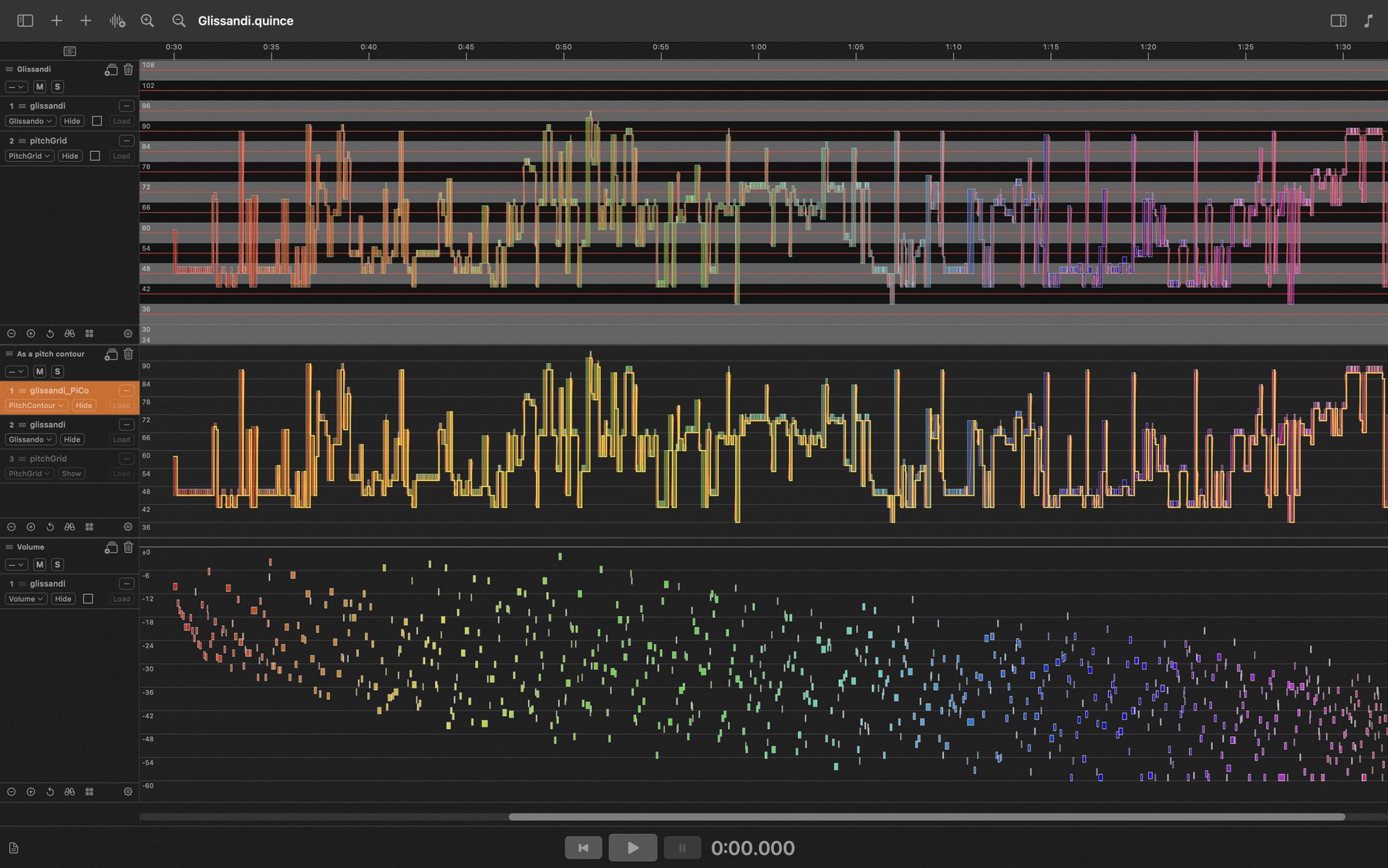Screen dimensions: 1388x868
Task: Open the PitchContour type dropdown
Action: click(36, 405)
